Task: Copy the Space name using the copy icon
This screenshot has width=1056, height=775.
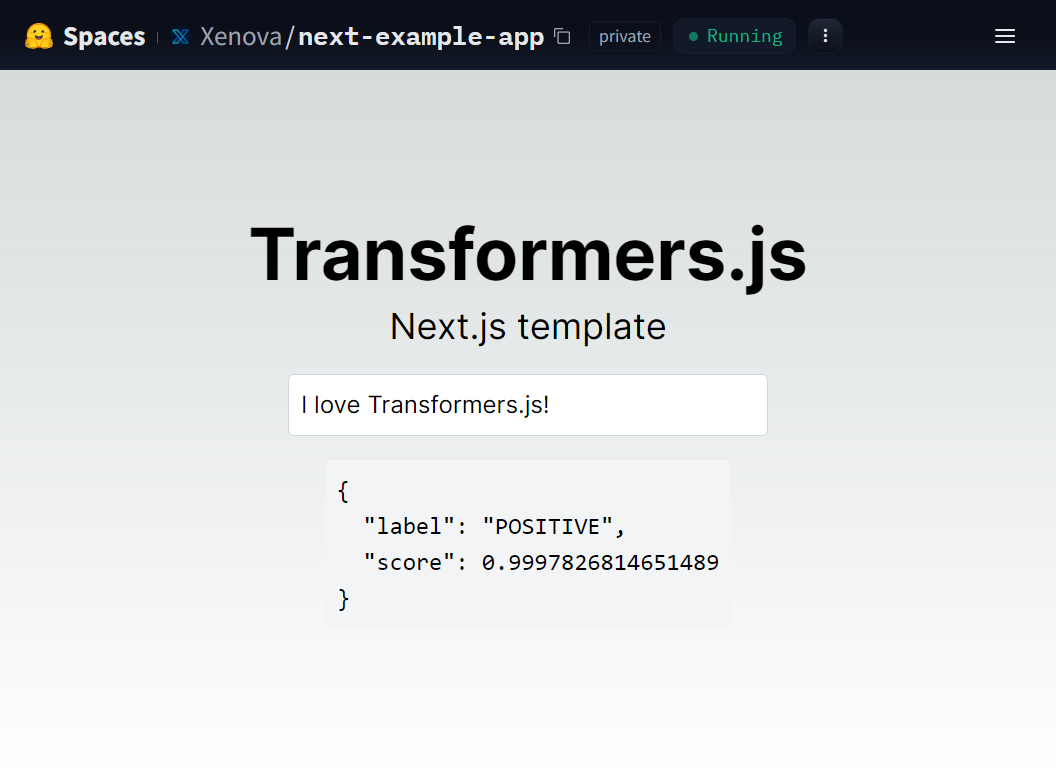Action: click(562, 35)
